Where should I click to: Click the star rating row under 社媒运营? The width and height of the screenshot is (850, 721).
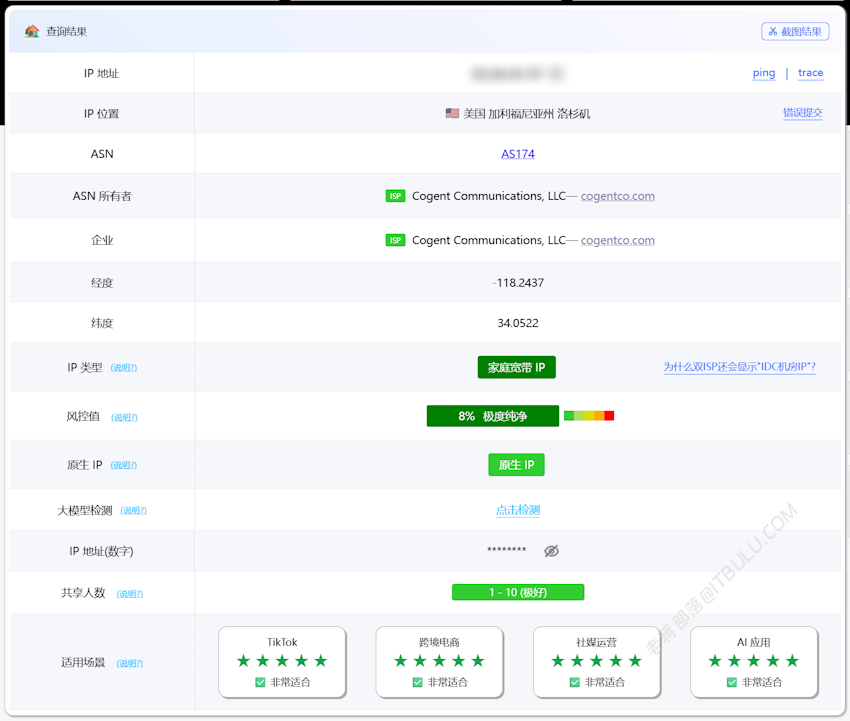(x=596, y=661)
